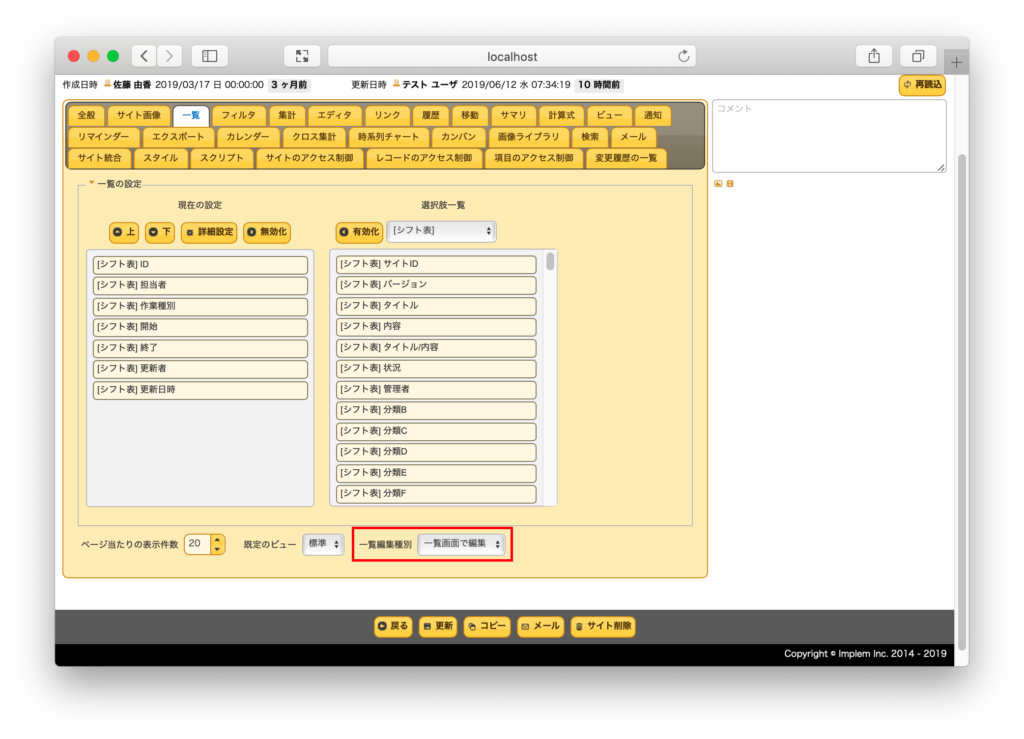Select the 一覧 tab
This screenshot has height=739, width=1024.
191,116
